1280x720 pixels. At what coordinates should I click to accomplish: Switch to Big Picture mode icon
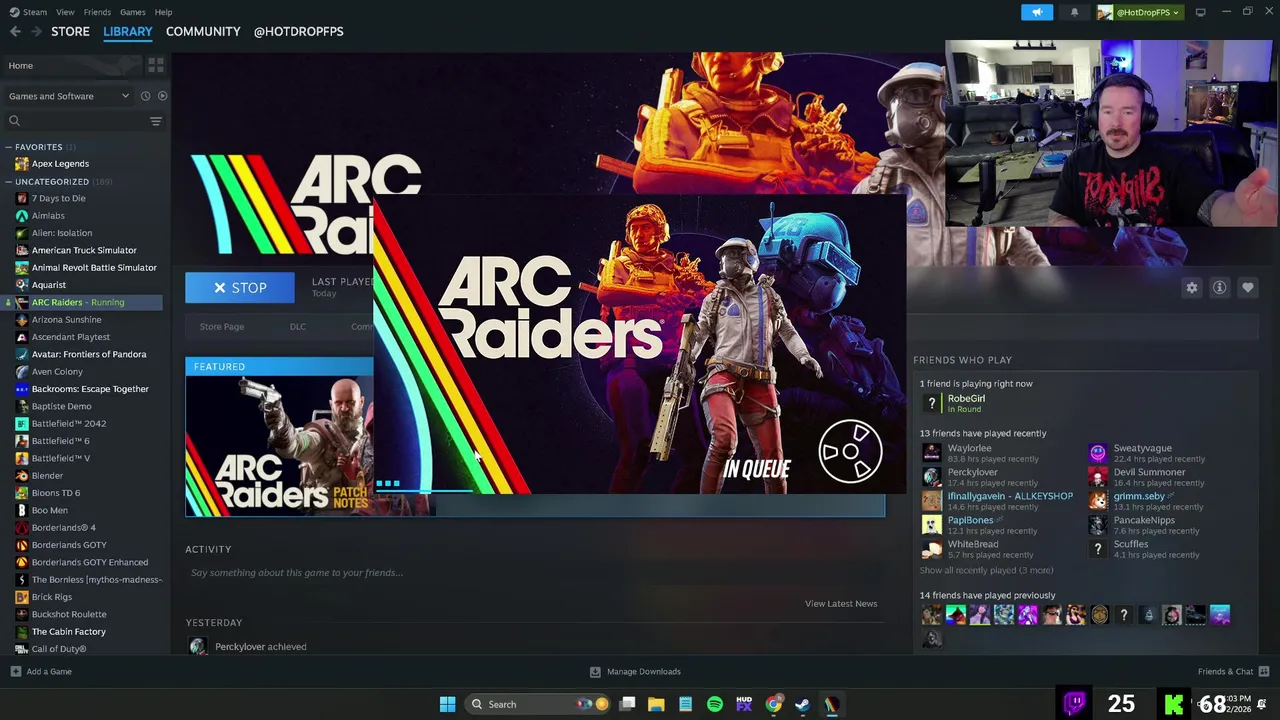pos(1200,12)
